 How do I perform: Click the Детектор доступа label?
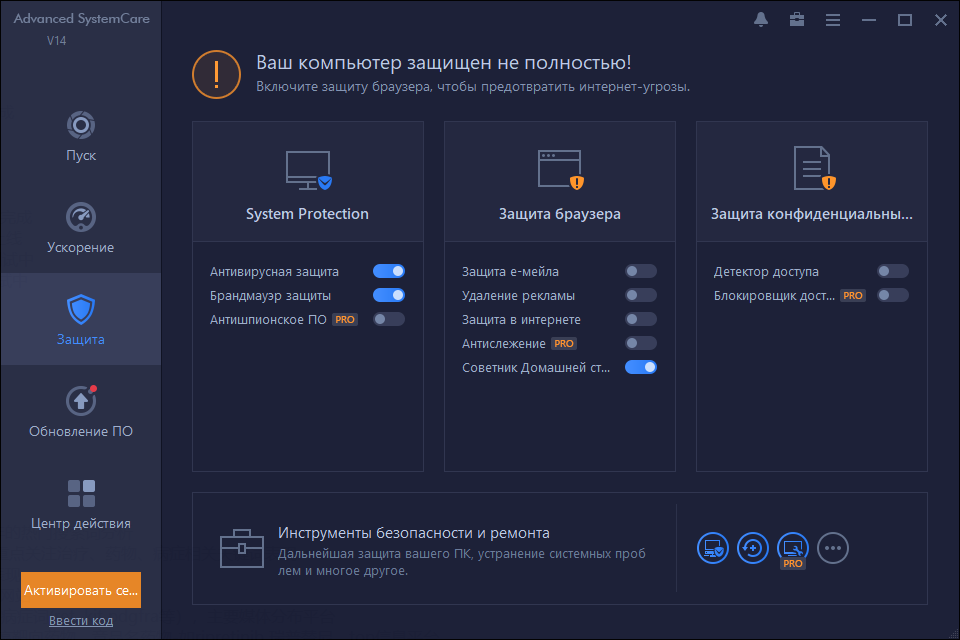[767, 271]
